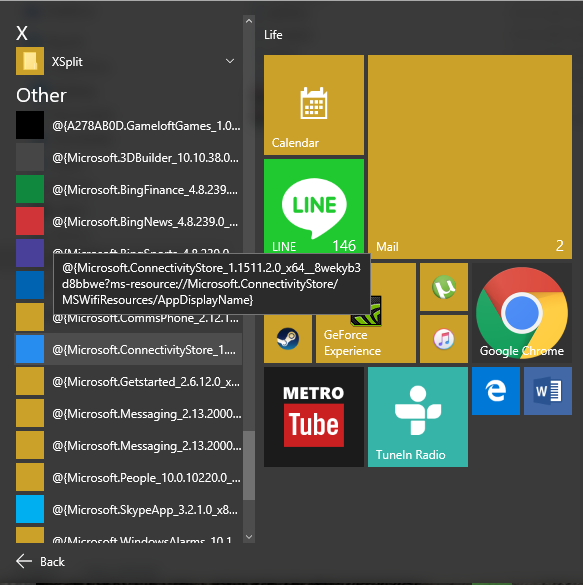Open Microsoft Word from its tile
The width and height of the screenshot is (583, 585).
tap(548, 391)
